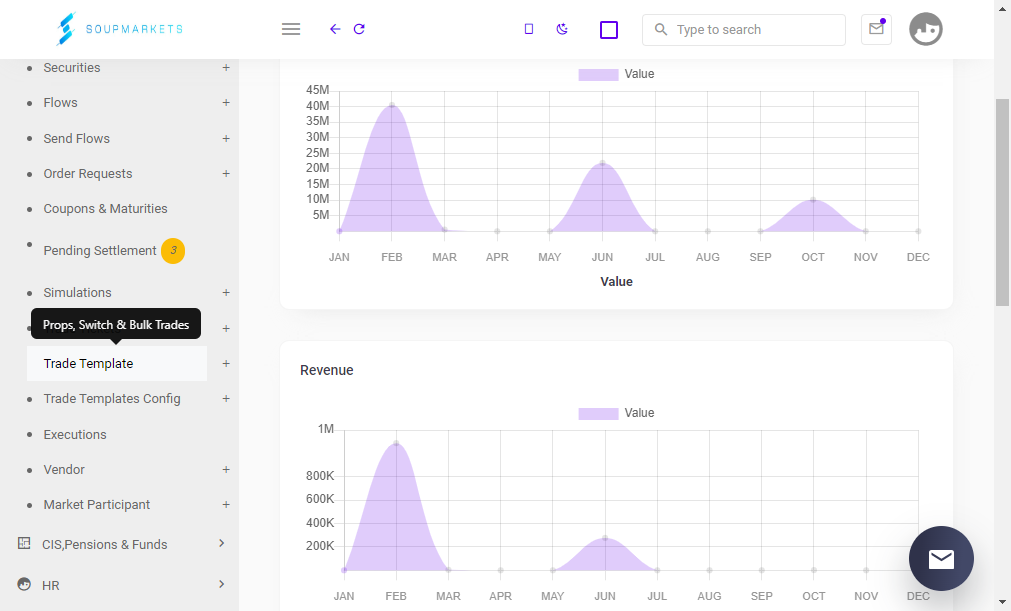This screenshot has height=611, width=1011.
Task: Click the search magnifier icon
Action: click(x=661, y=30)
